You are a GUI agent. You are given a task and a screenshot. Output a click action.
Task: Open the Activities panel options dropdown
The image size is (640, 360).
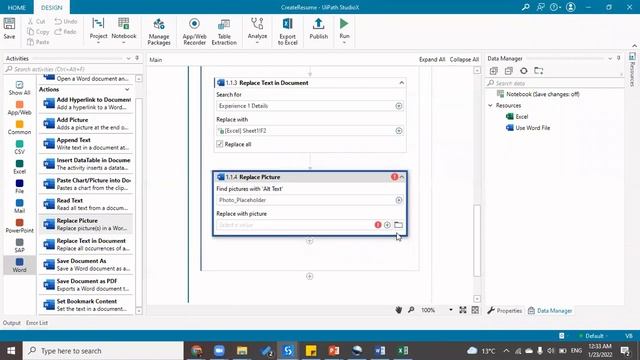click(128, 58)
